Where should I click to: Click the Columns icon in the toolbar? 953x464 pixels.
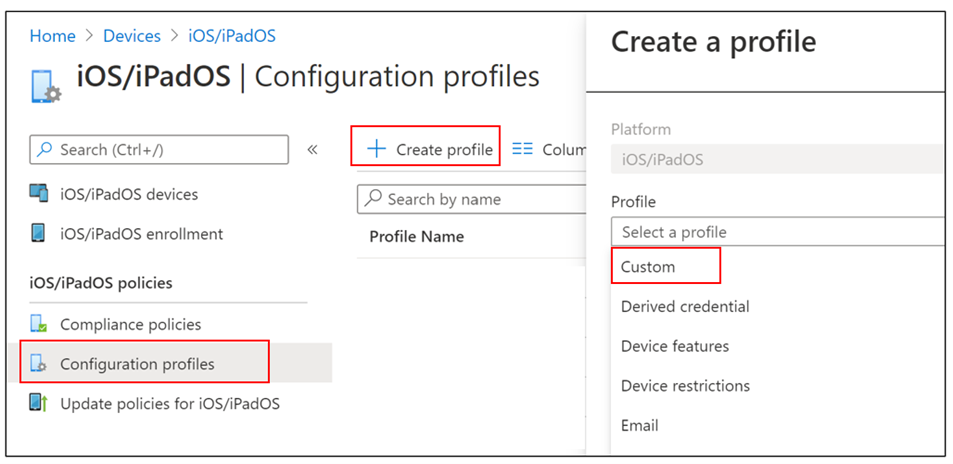pyautogui.click(x=522, y=149)
